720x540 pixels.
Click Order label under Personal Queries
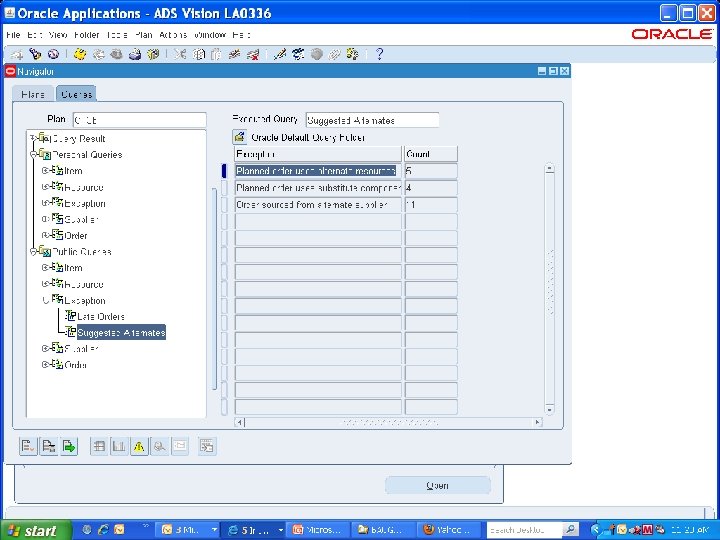point(76,236)
